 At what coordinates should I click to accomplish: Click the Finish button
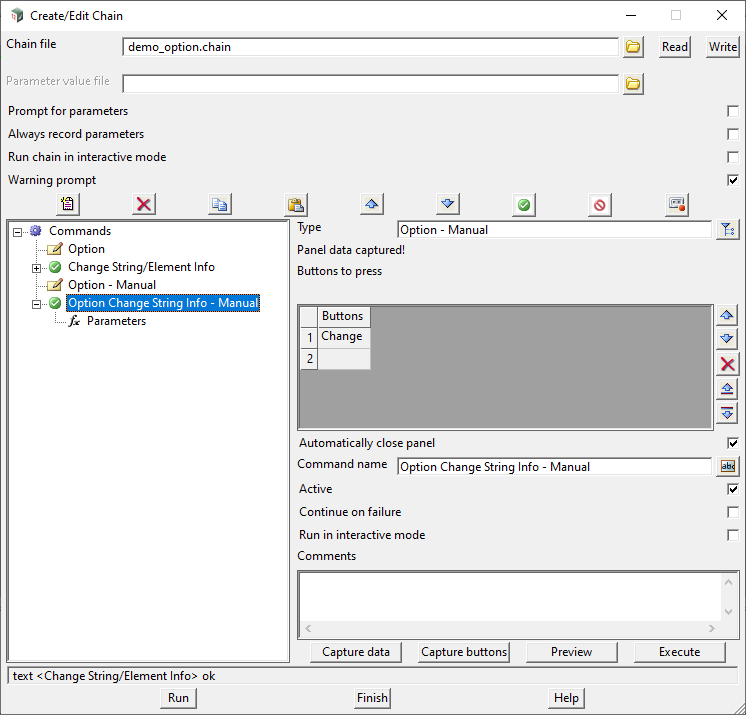[372, 698]
